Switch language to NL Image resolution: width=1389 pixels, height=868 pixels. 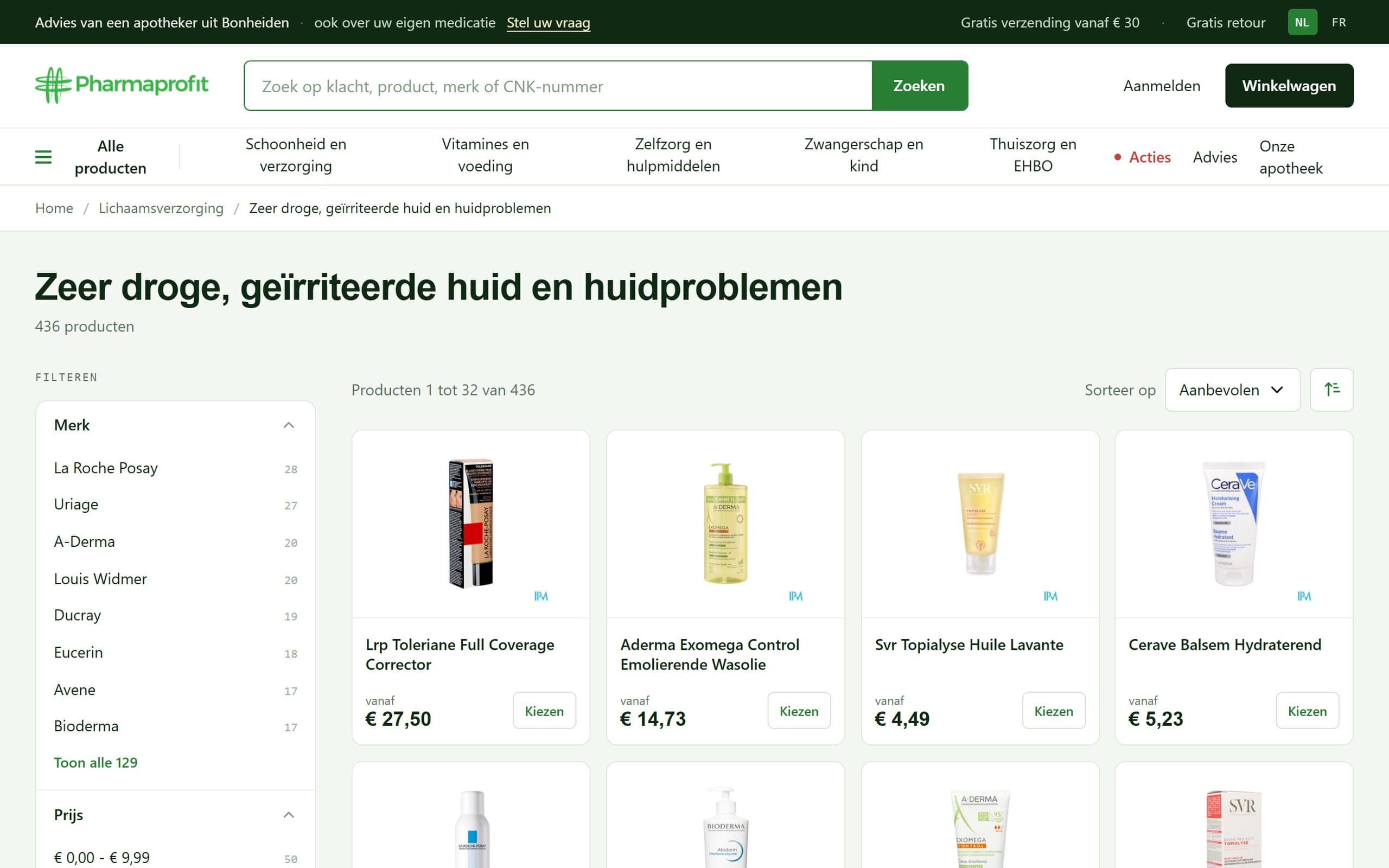coord(1302,22)
